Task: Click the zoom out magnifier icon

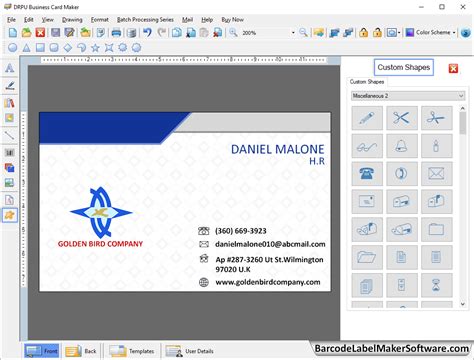Action: pyautogui.click(x=303, y=33)
